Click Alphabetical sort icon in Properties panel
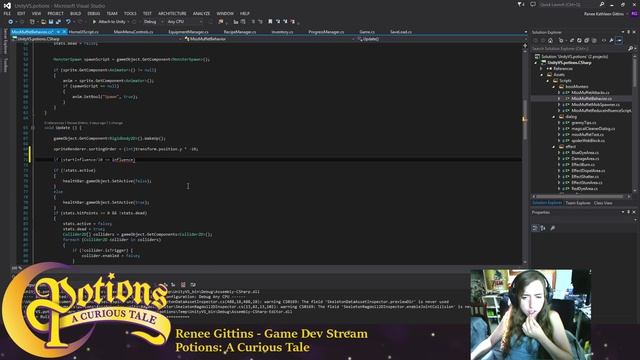Screen dimensions: 640x360 [543, 228]
